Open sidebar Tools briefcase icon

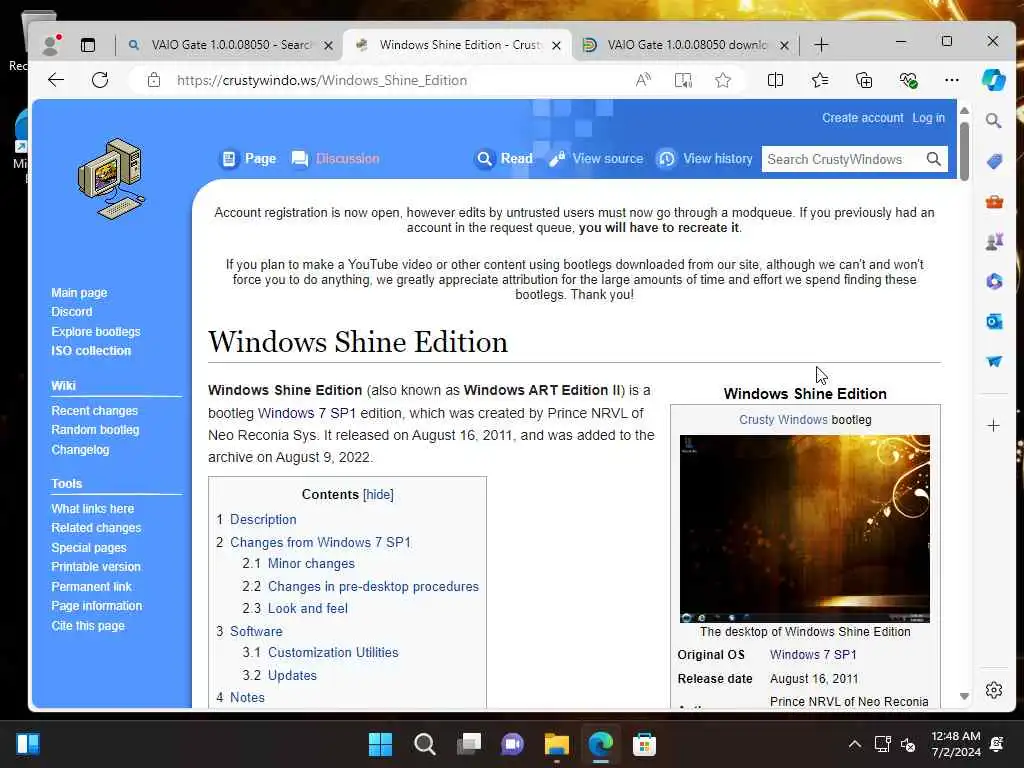pyautogui.click(x=994, y=202)
